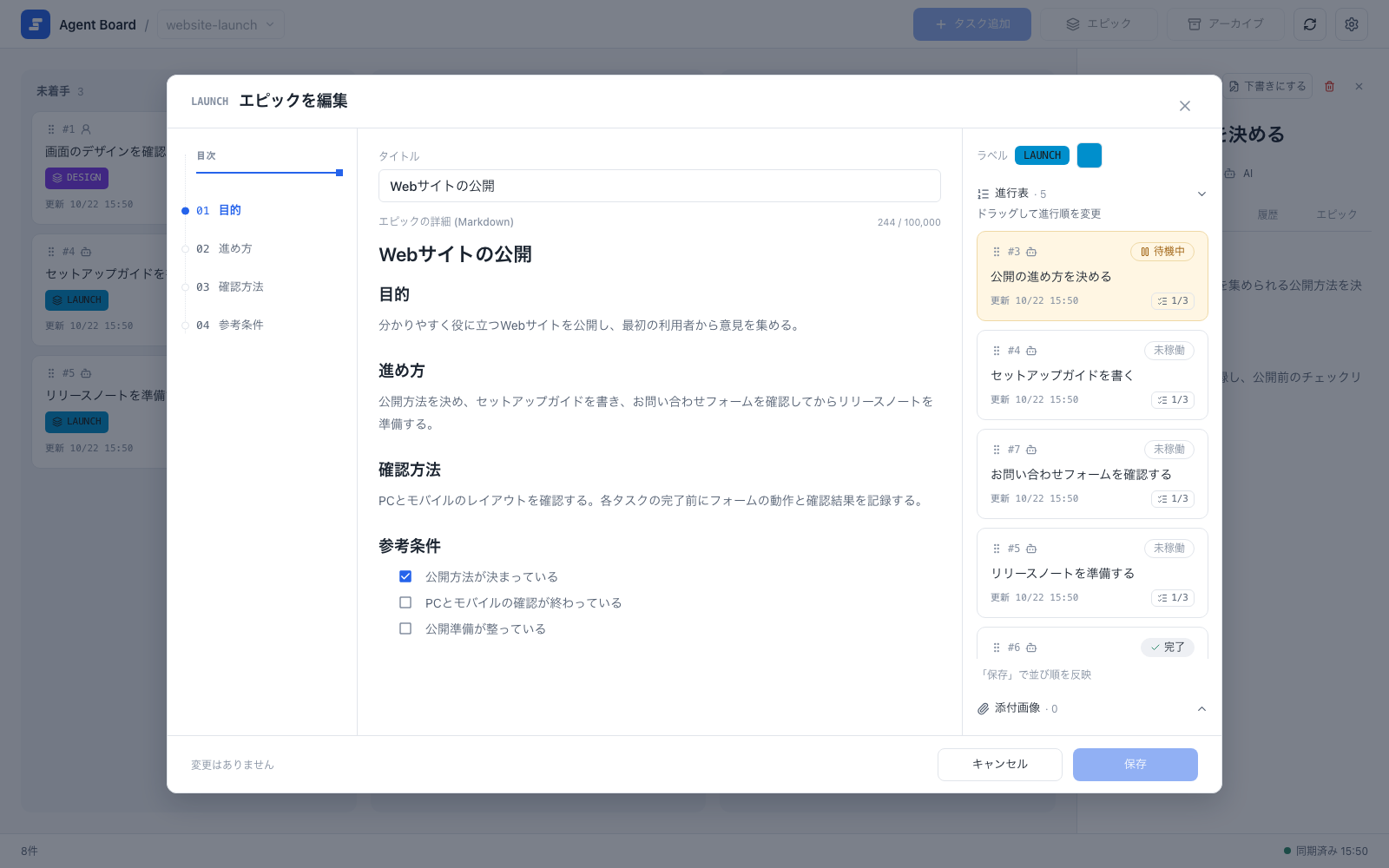Click the エピック button in header

point(1099,24)
